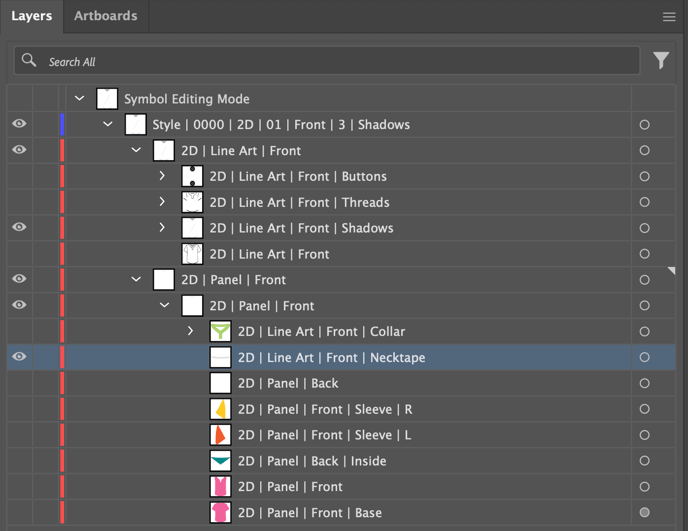Click the Front Sleeve R layer thumbnail
688x531 pixels.
point(220,409)
